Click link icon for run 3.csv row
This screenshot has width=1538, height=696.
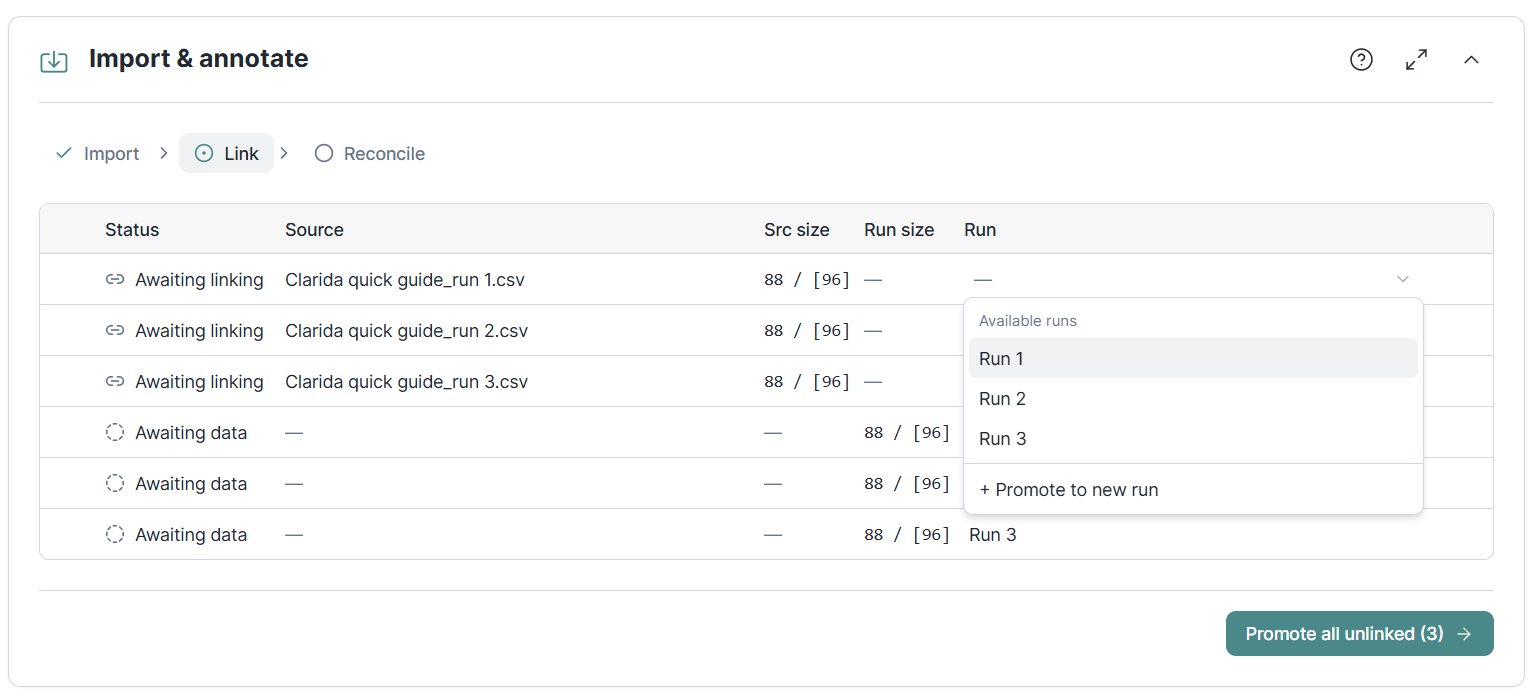click(115, 382)
